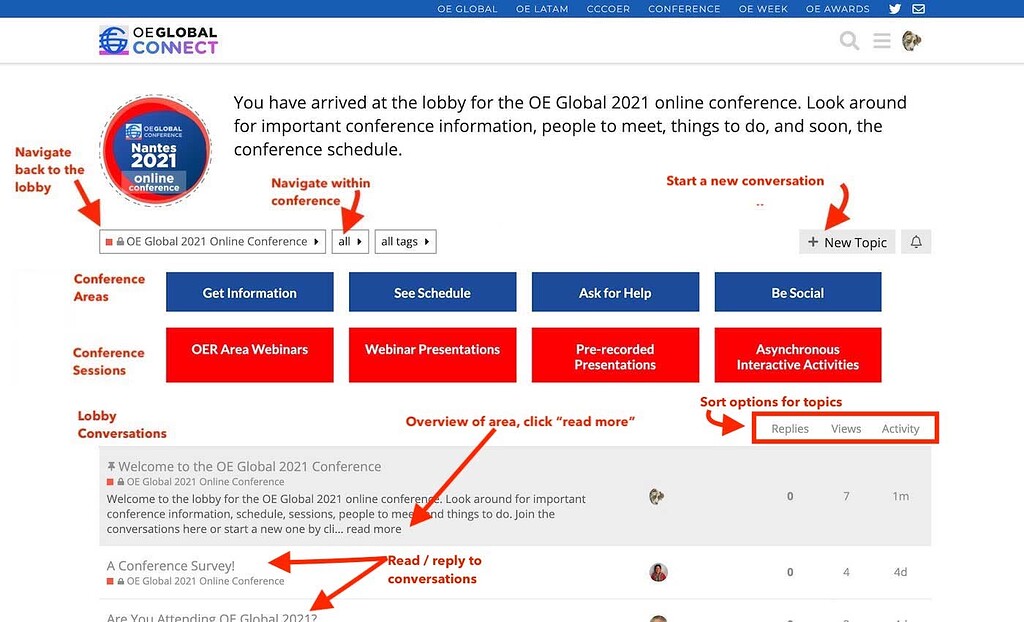1024x622 pixels.
Task: Click the OE Global Connect logo
Action: point(157,40)
